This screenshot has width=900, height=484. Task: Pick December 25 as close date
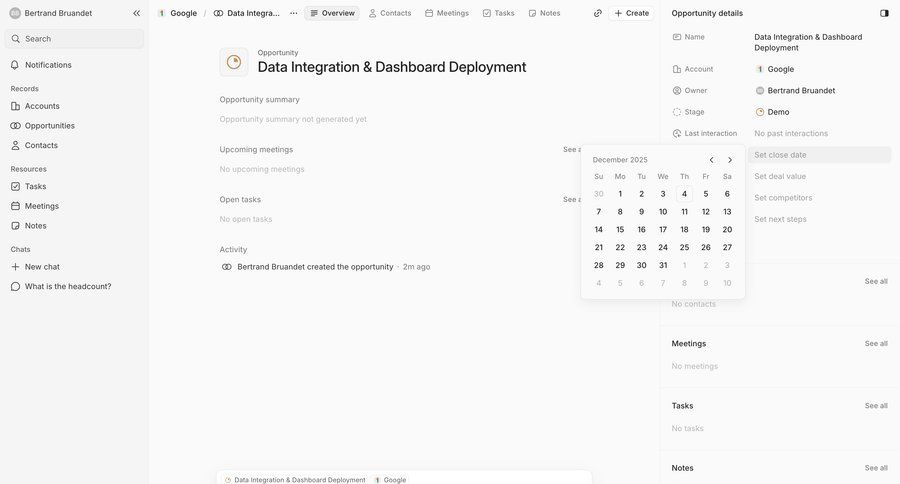(x=684, y=247)
